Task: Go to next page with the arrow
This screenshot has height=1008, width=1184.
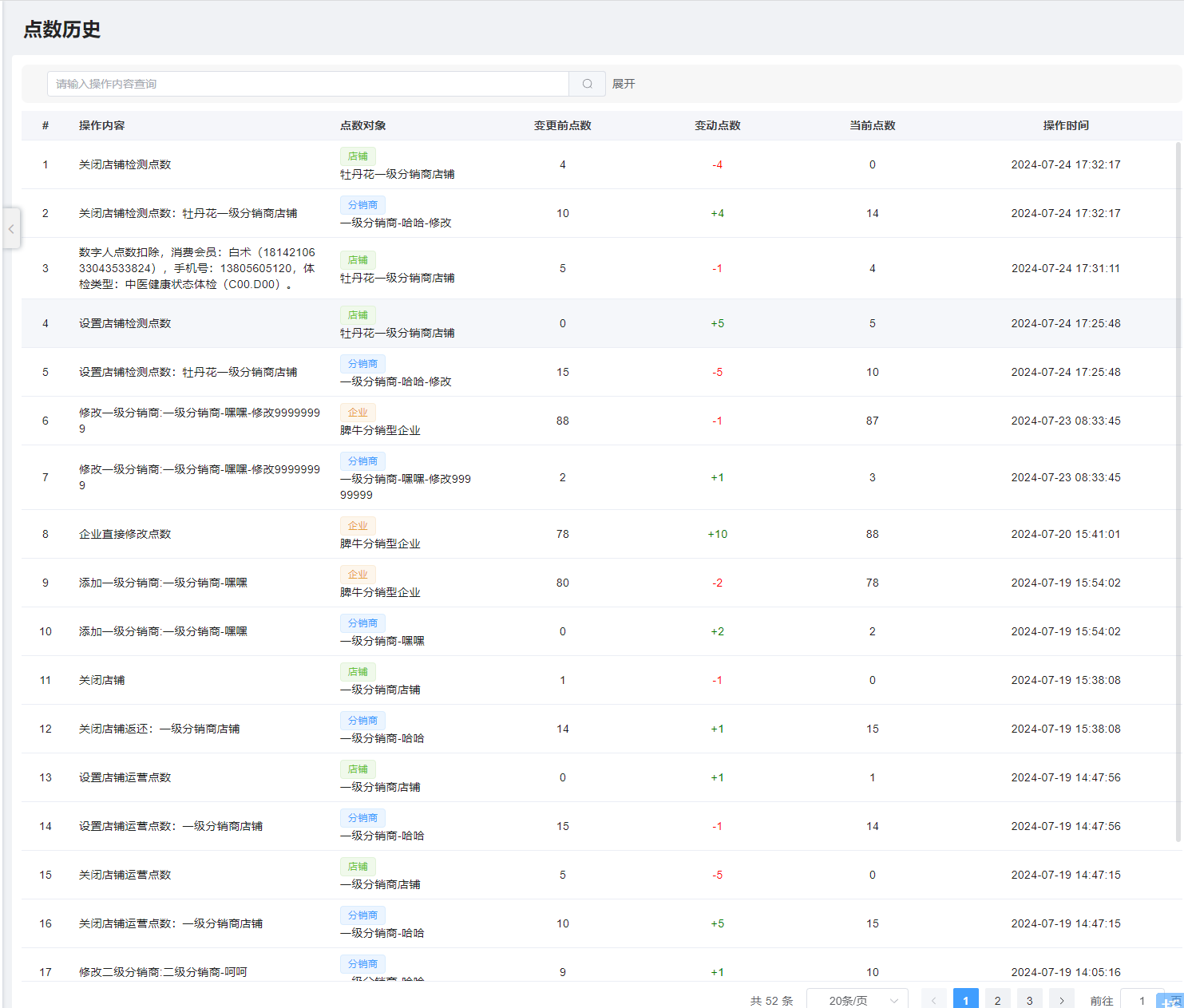Action: pyautogui.click(x=1061, y=1000)
